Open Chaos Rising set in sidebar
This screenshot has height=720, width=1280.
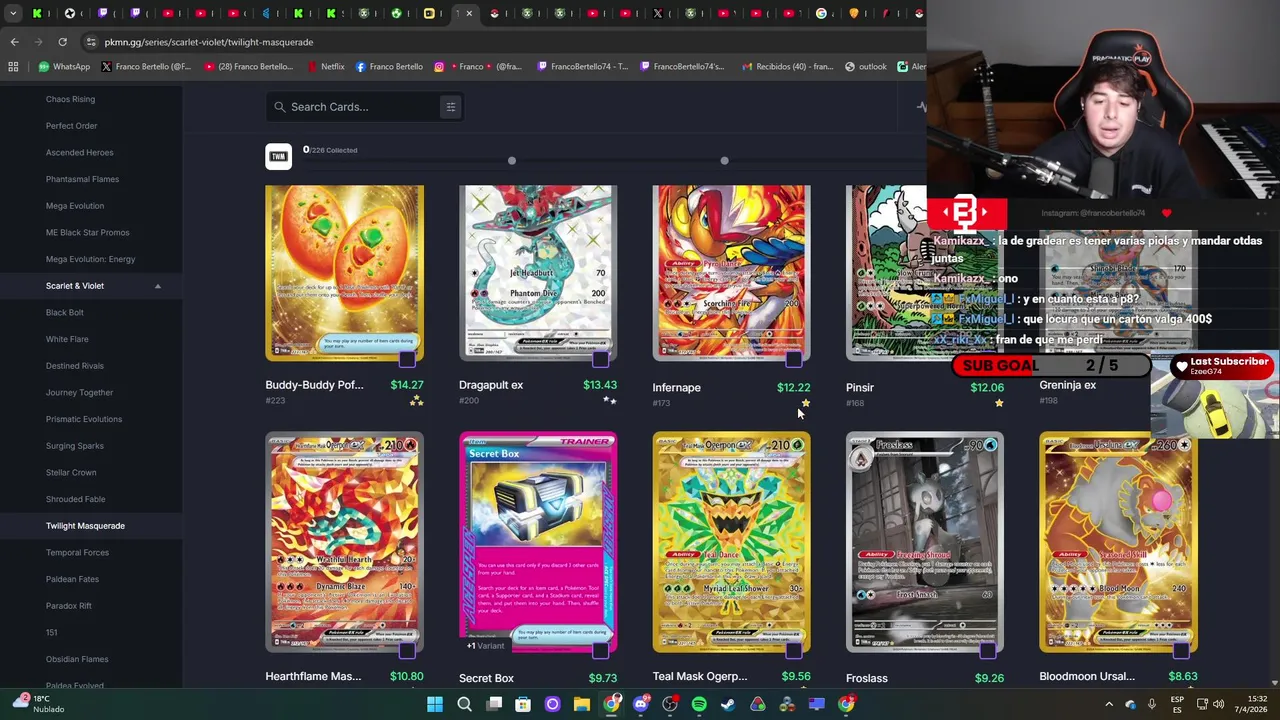tap(70, 99)
